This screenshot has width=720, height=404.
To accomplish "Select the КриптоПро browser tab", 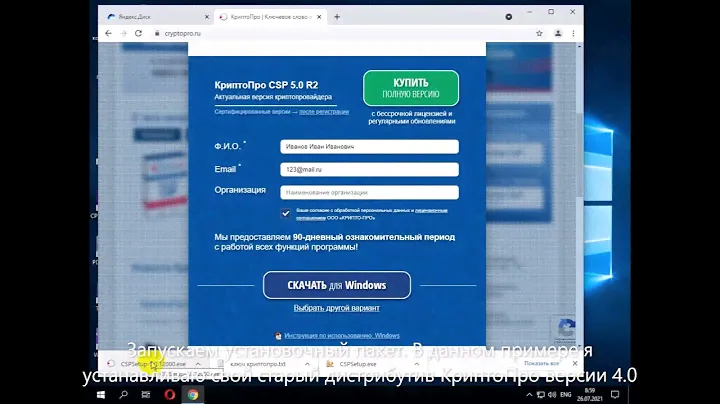I will (x=265, y=18).
